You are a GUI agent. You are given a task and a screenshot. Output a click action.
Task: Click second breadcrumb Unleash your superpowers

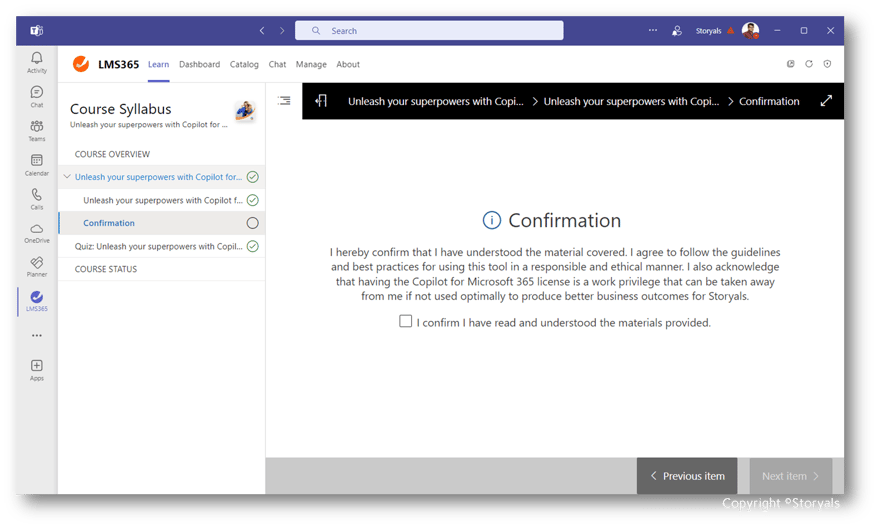[631, 101]
